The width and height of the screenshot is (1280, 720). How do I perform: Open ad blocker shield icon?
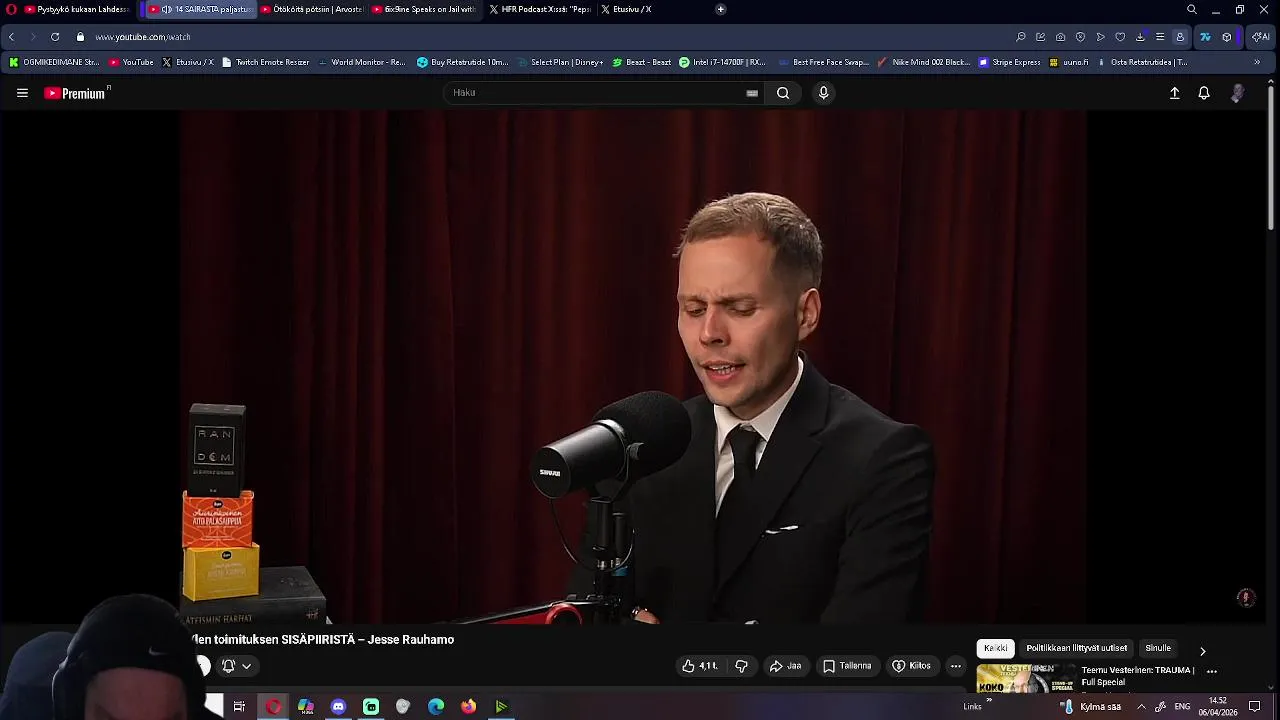tap(1080, 37)
